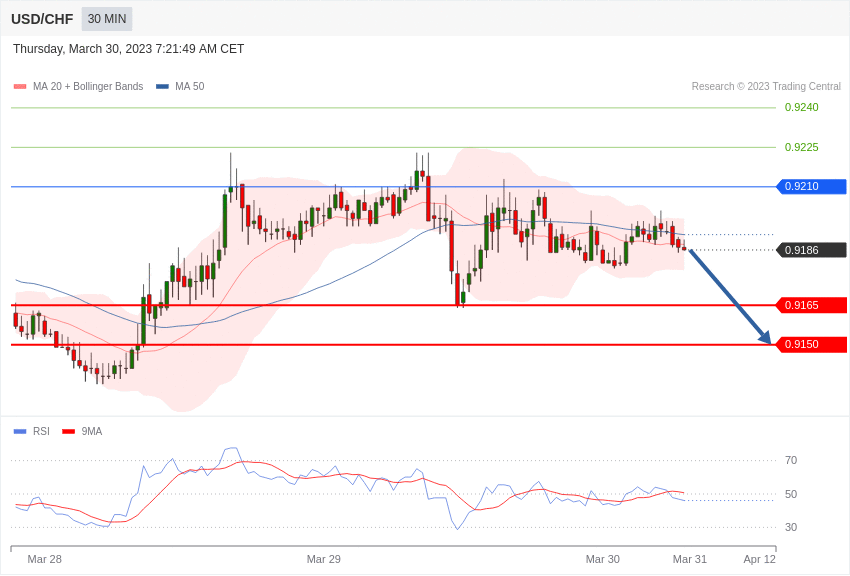Image resolution: width=850 pixels, height=576 pixels.
Task: Click the MA 50 blue legend swatch
Action: 162,87
